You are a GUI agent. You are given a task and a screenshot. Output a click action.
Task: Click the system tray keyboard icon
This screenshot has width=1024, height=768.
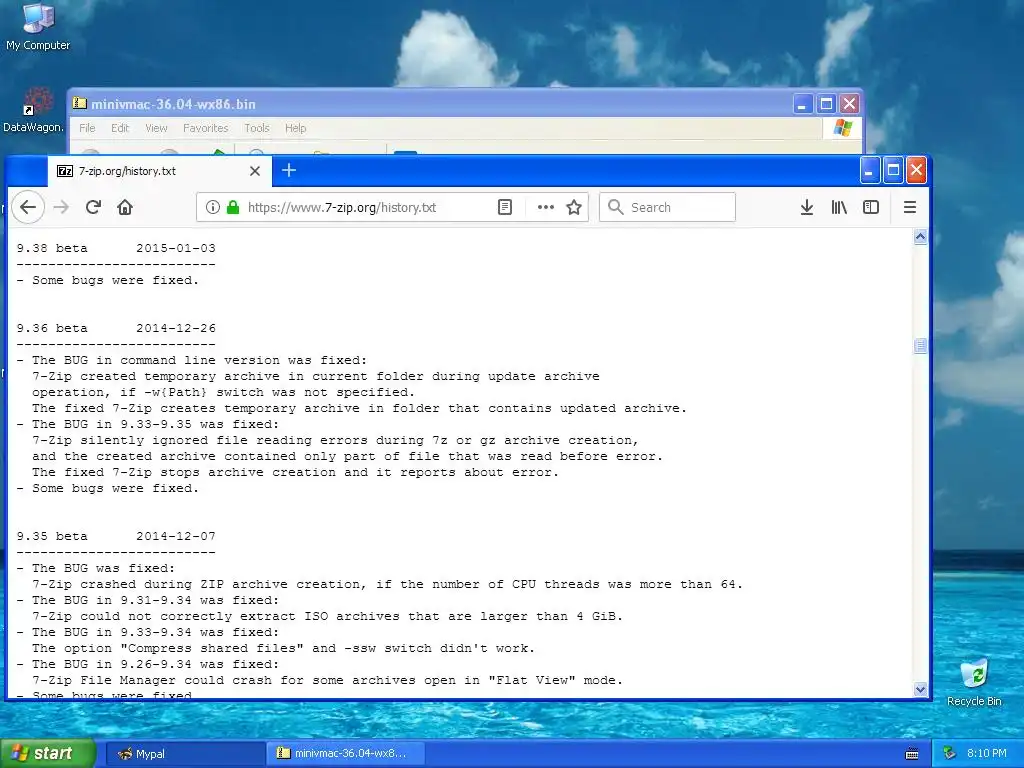(912, 754)
